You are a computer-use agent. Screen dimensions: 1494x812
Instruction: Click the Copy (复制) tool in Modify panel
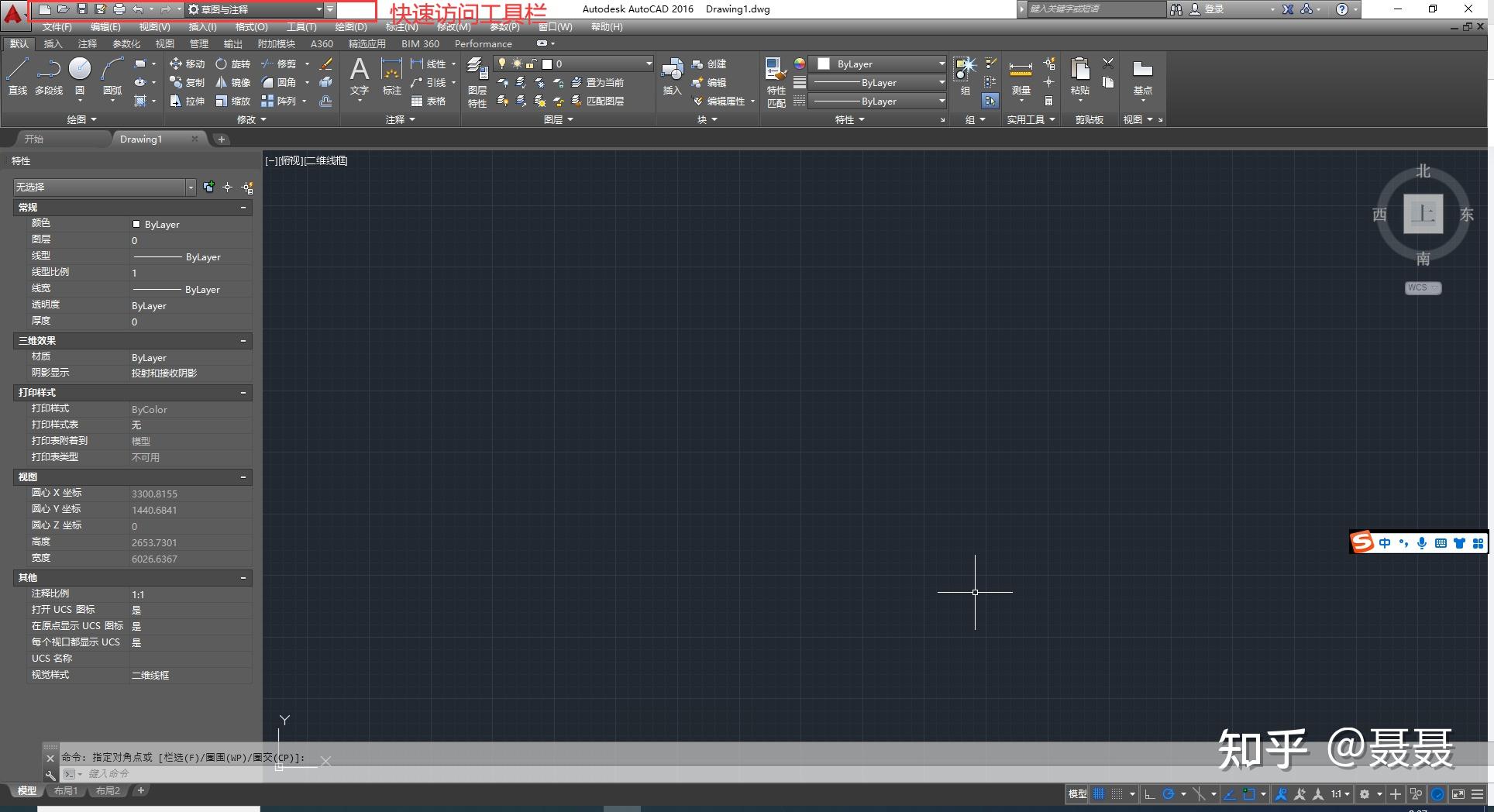tap(187, 82)
